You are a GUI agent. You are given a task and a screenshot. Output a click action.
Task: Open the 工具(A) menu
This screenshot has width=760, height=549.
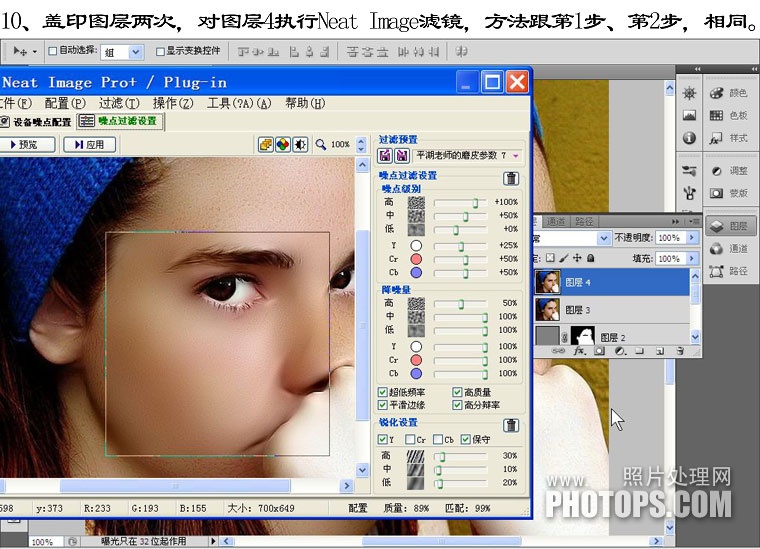[x=239, y=103]
